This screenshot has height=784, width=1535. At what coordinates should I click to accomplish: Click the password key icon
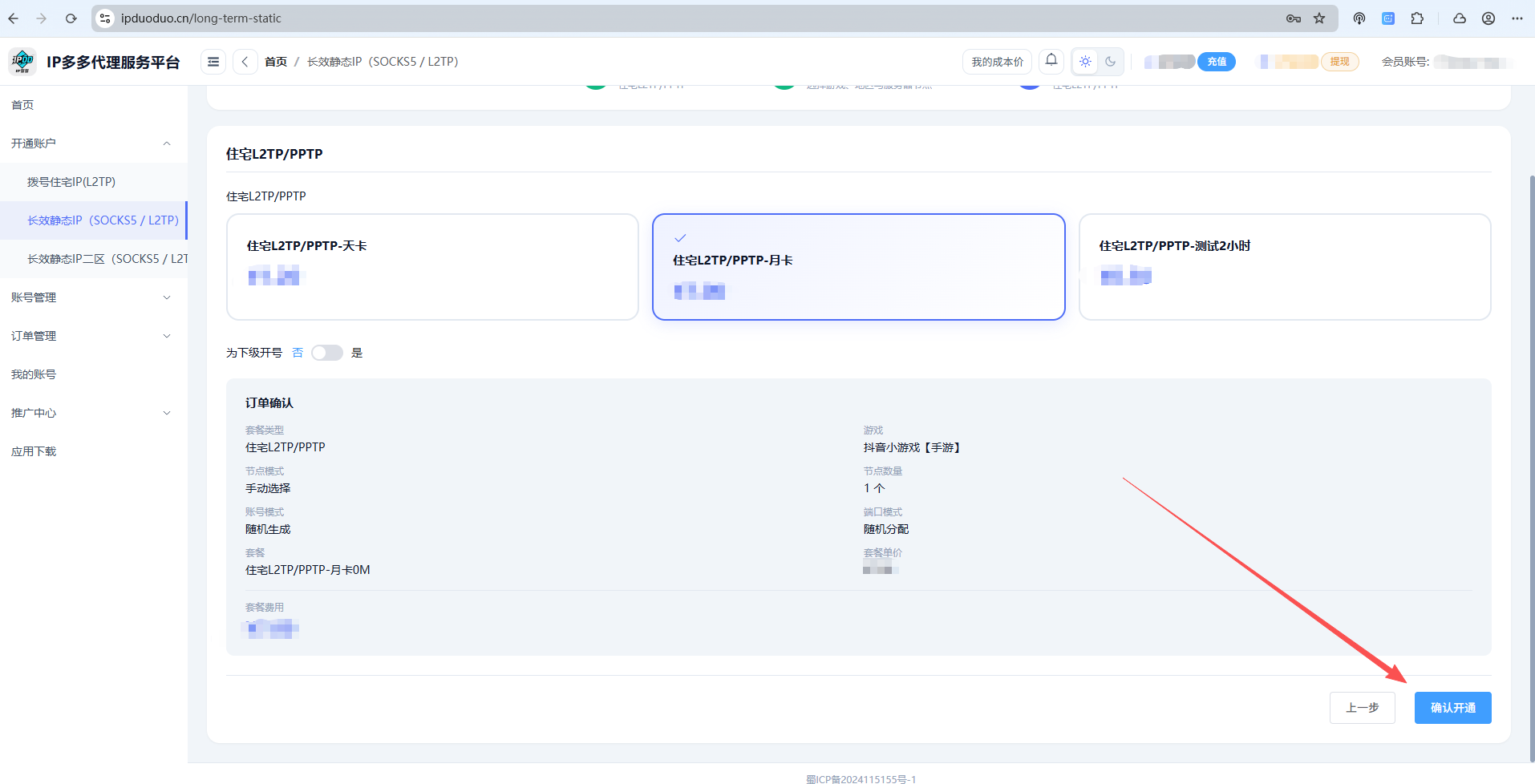point(1294,18)
